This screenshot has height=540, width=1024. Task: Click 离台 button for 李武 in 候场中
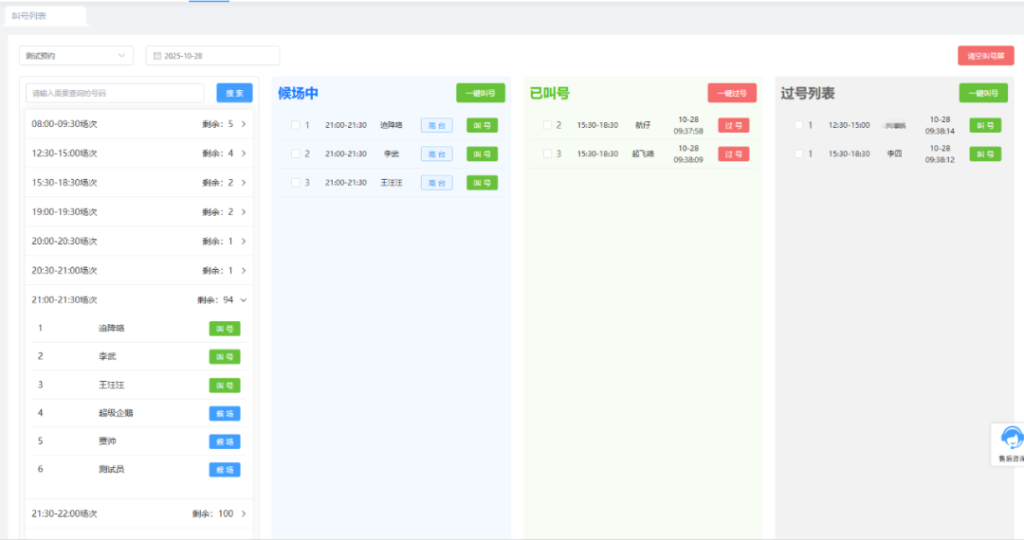tap(436, 154)
